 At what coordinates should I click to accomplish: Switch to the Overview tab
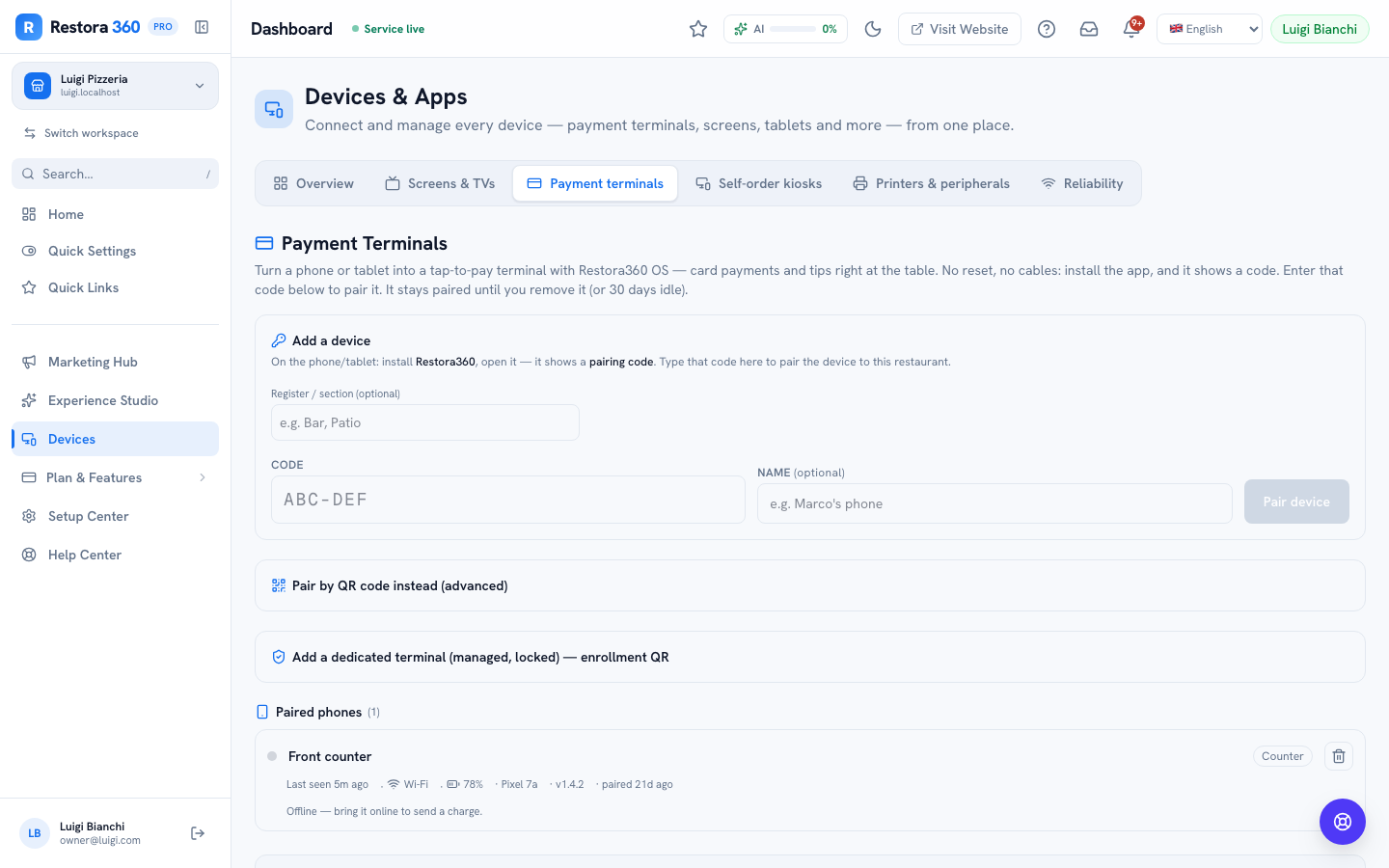click(313, 183)
